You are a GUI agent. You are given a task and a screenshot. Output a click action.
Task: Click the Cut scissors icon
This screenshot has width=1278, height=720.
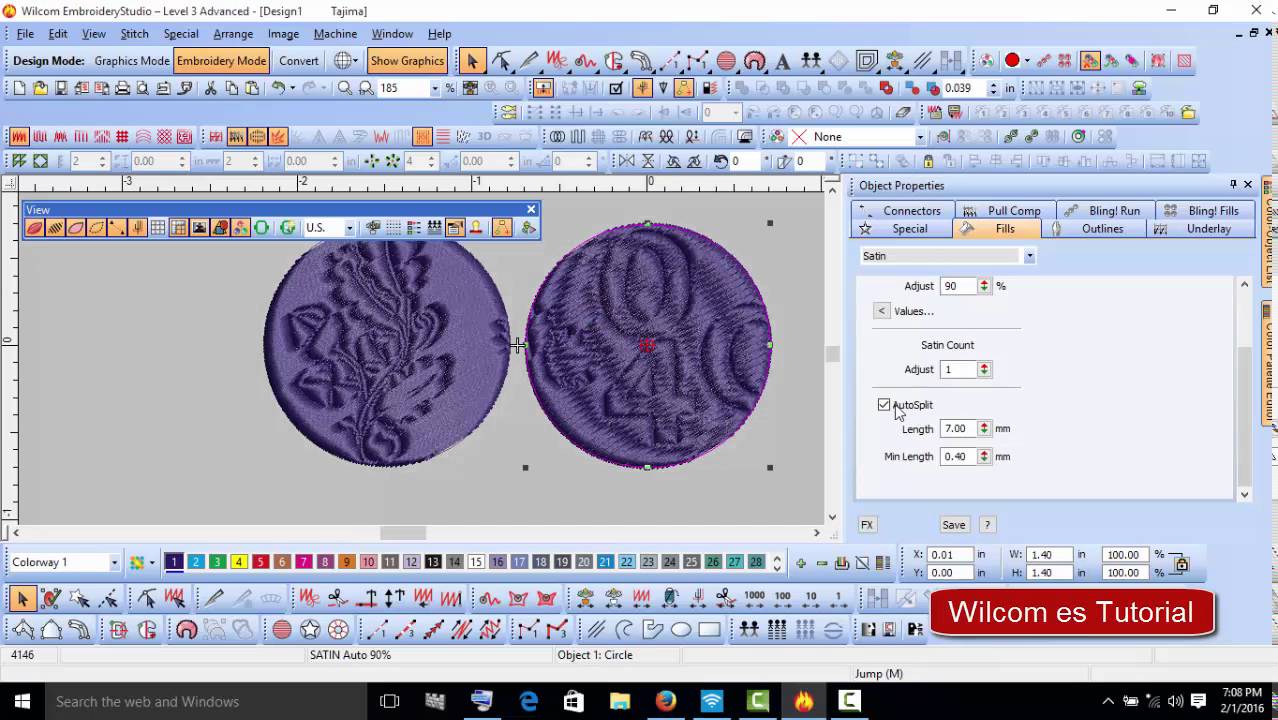pos(210,88)
